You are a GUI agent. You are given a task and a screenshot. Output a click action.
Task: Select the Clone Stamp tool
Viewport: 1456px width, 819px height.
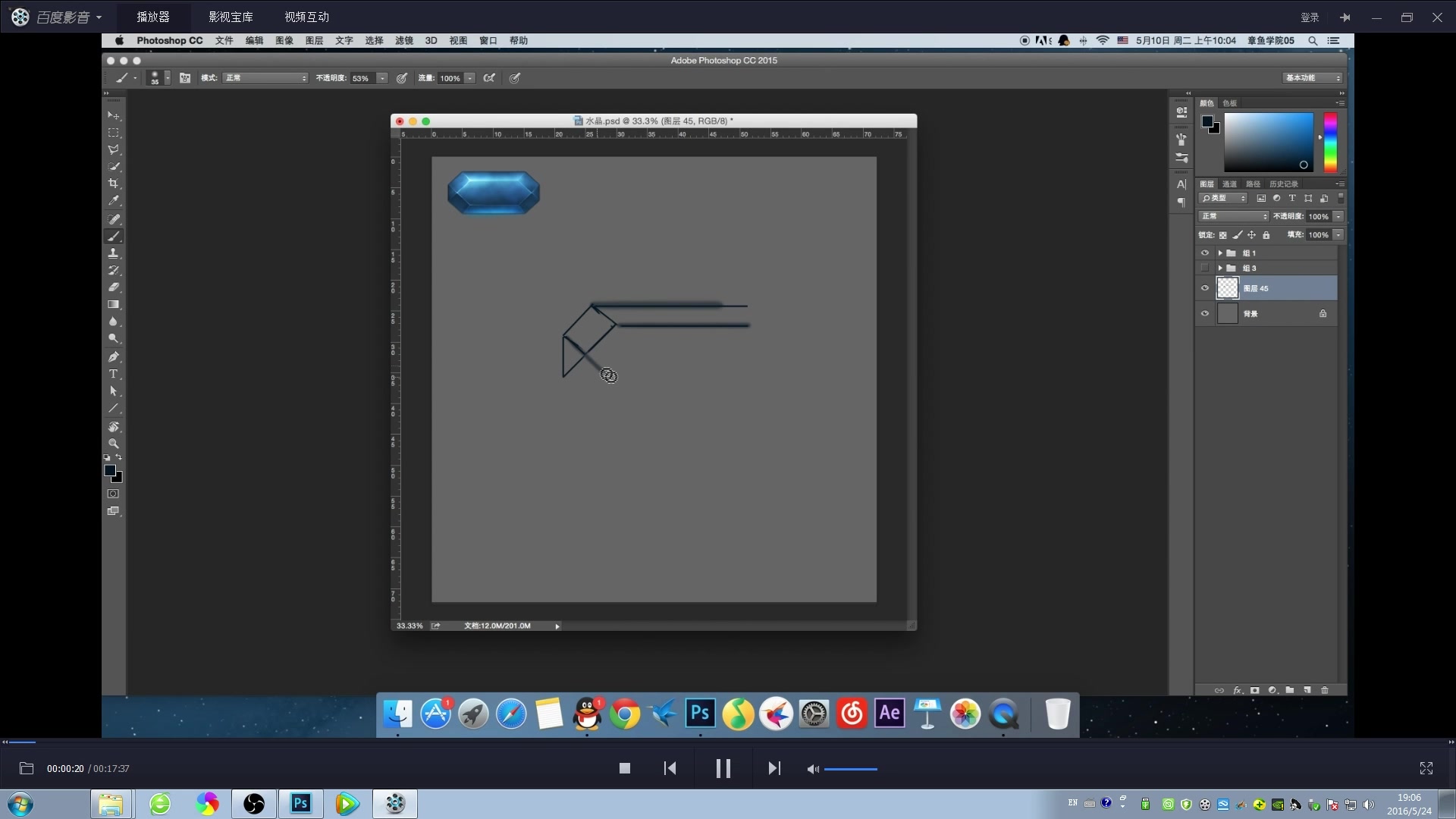tap(114, 253)
